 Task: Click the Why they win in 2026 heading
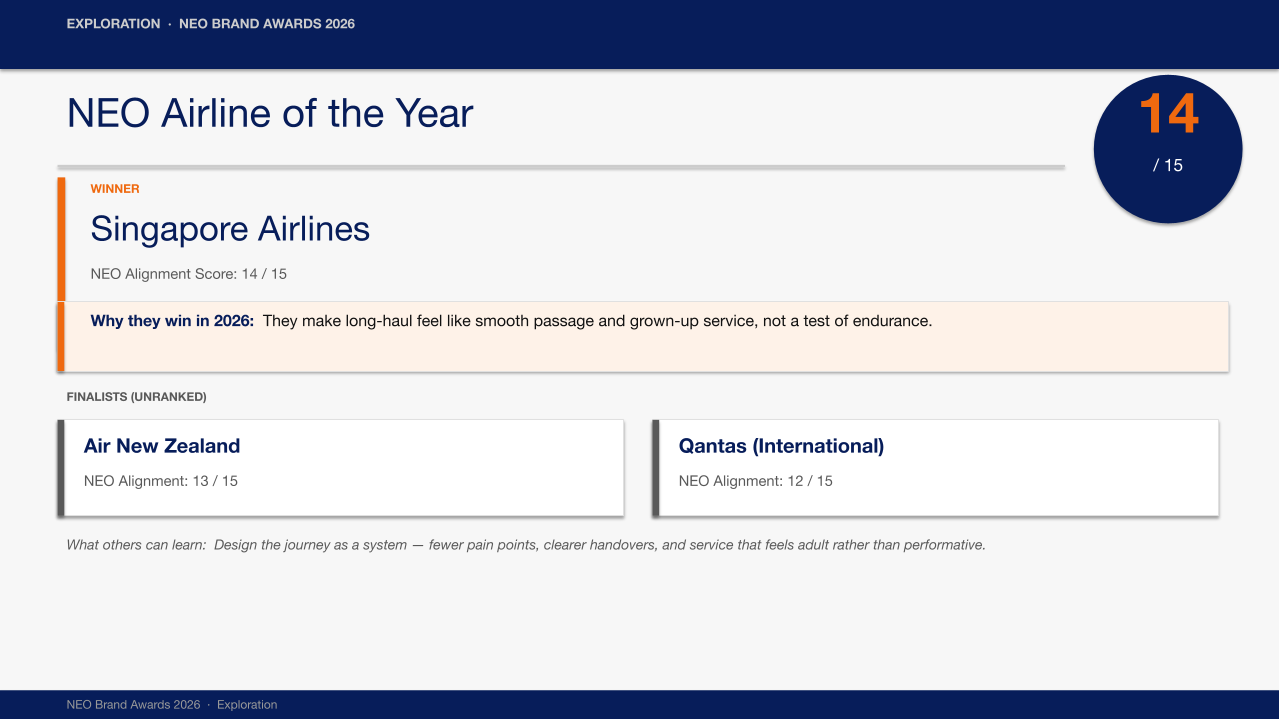(x=172, y=322)
